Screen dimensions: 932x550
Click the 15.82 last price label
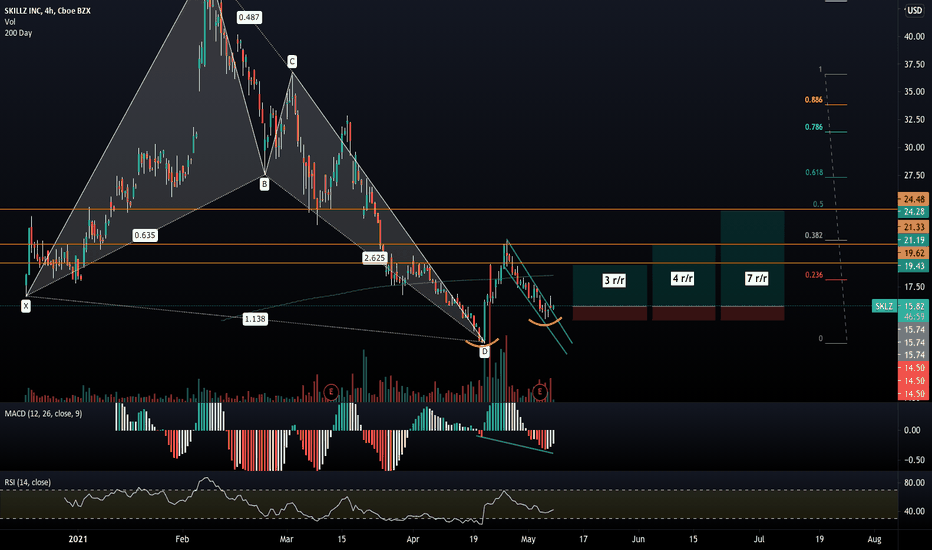[x=914, y=306]
